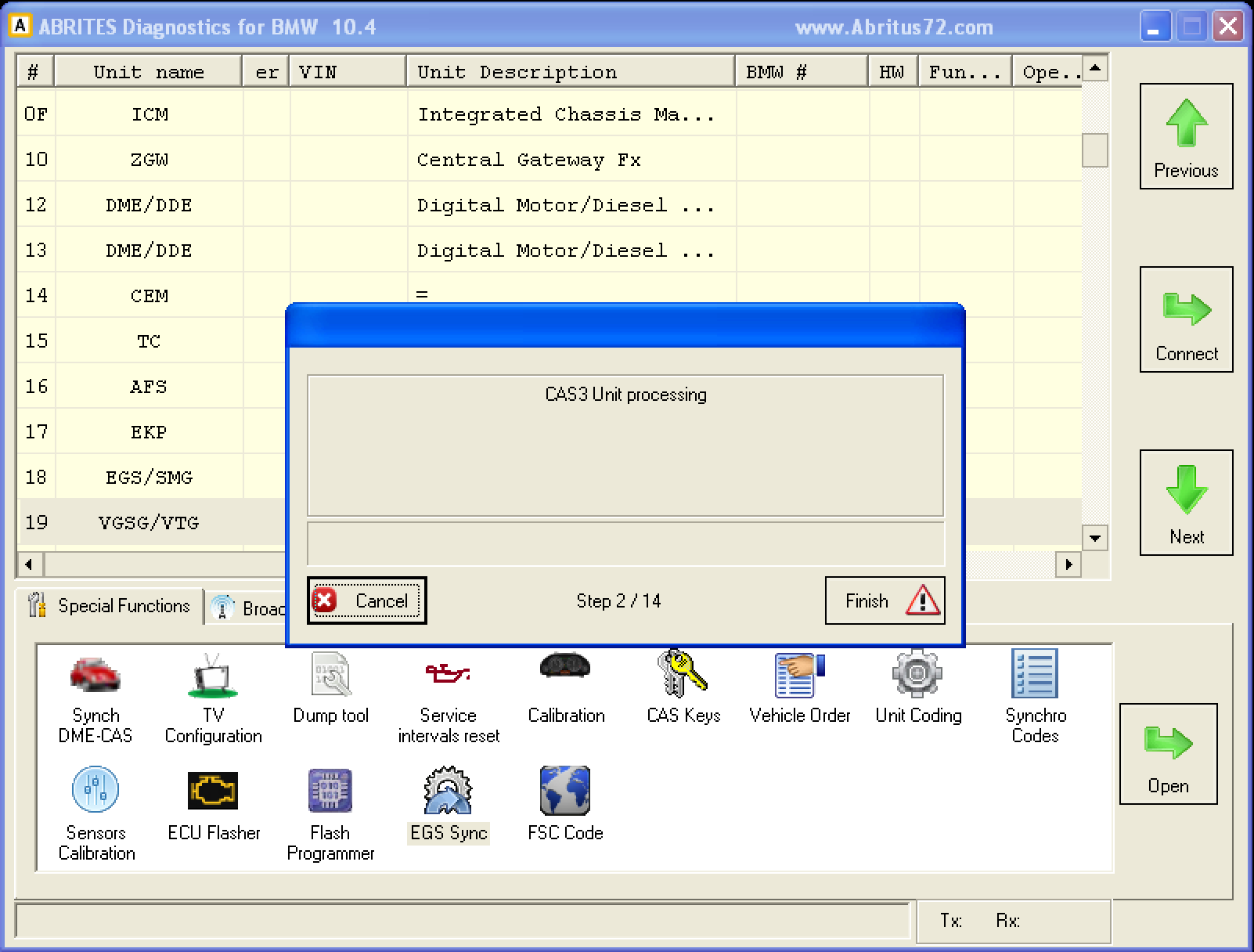This screenshot has width=1254, height=952.
Task: Open the Synchro Codes function
Action: 1035,698
